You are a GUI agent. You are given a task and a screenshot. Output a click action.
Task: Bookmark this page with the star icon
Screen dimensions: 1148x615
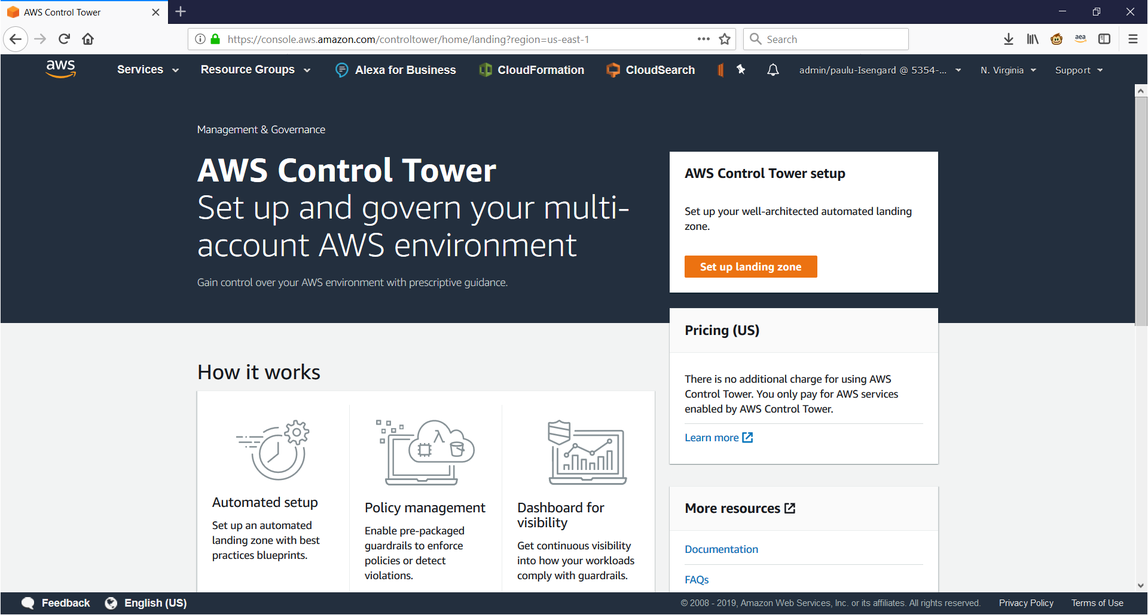pyautogui.click(x=725, y=39)
